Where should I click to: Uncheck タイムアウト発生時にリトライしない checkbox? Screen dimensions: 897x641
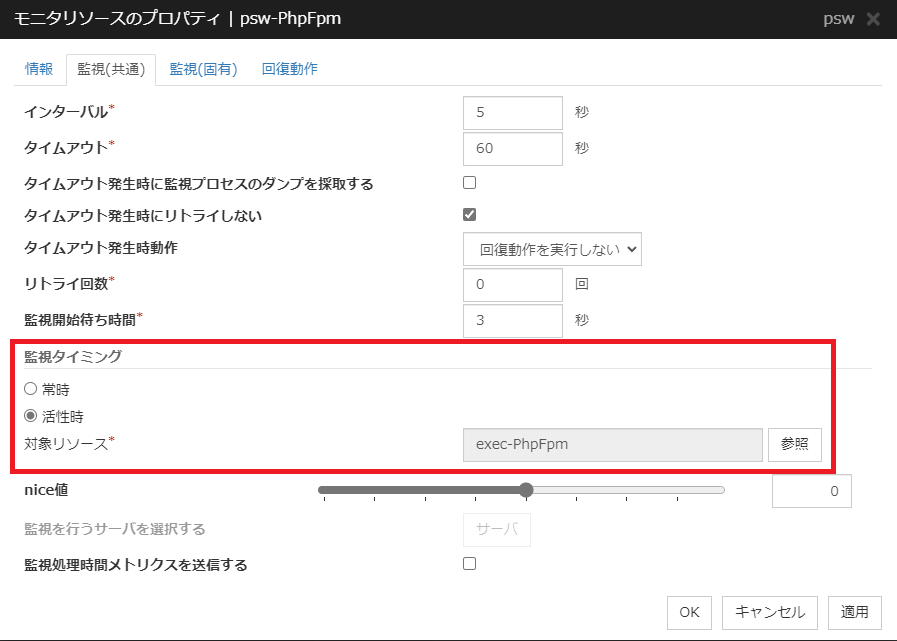(470, 214)
